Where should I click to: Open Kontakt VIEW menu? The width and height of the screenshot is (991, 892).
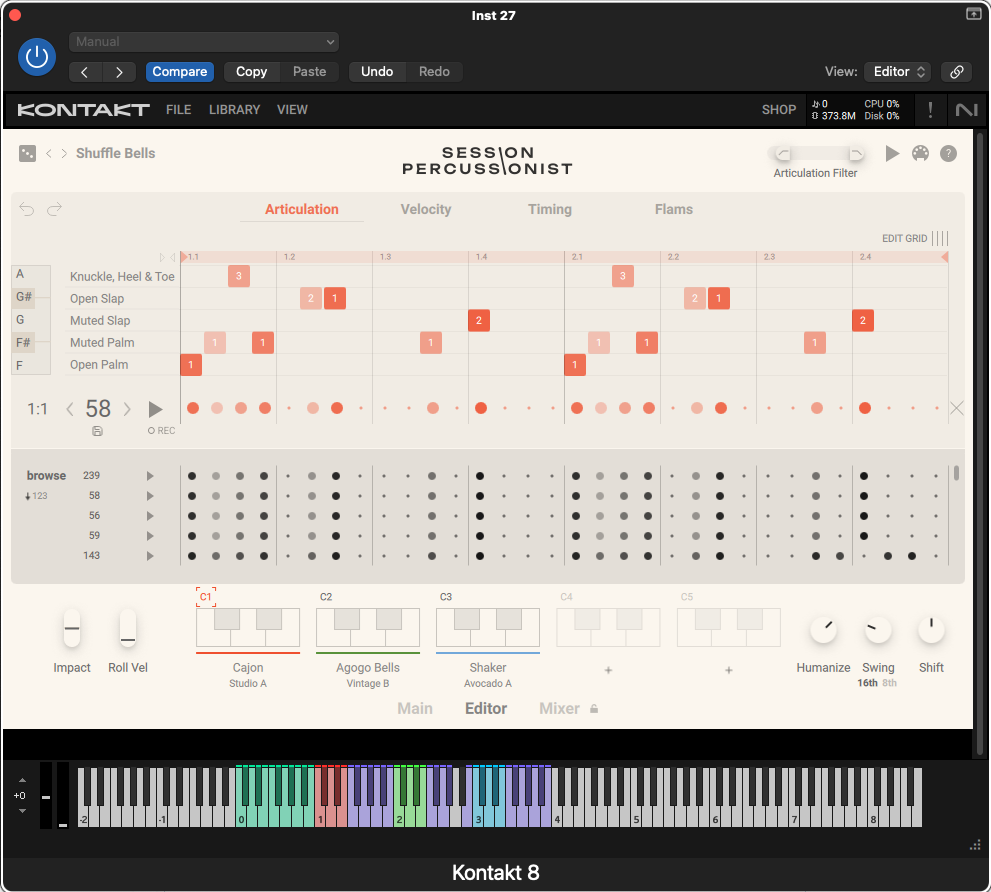[x=292, y=110]
